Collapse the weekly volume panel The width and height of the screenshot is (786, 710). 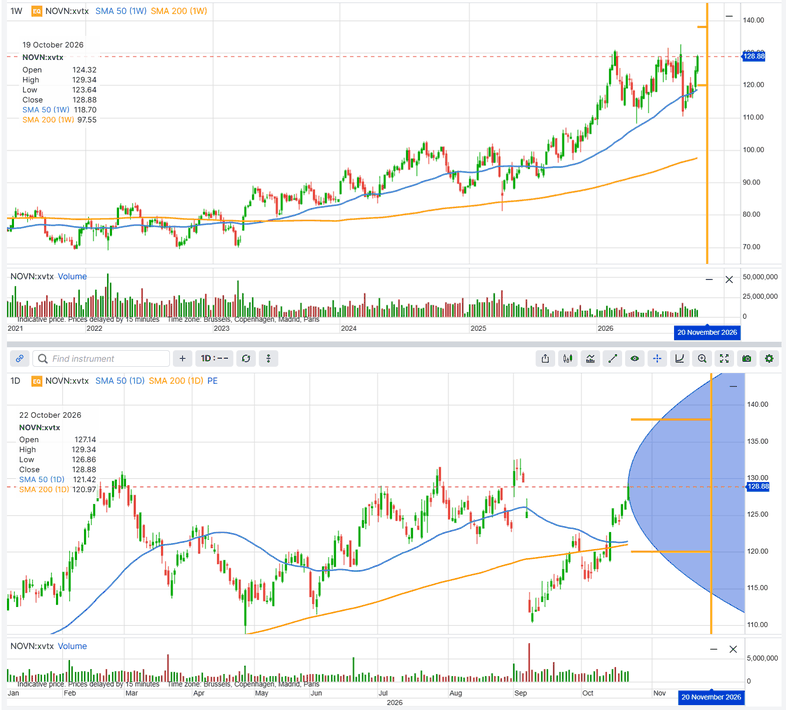point(709,279)
